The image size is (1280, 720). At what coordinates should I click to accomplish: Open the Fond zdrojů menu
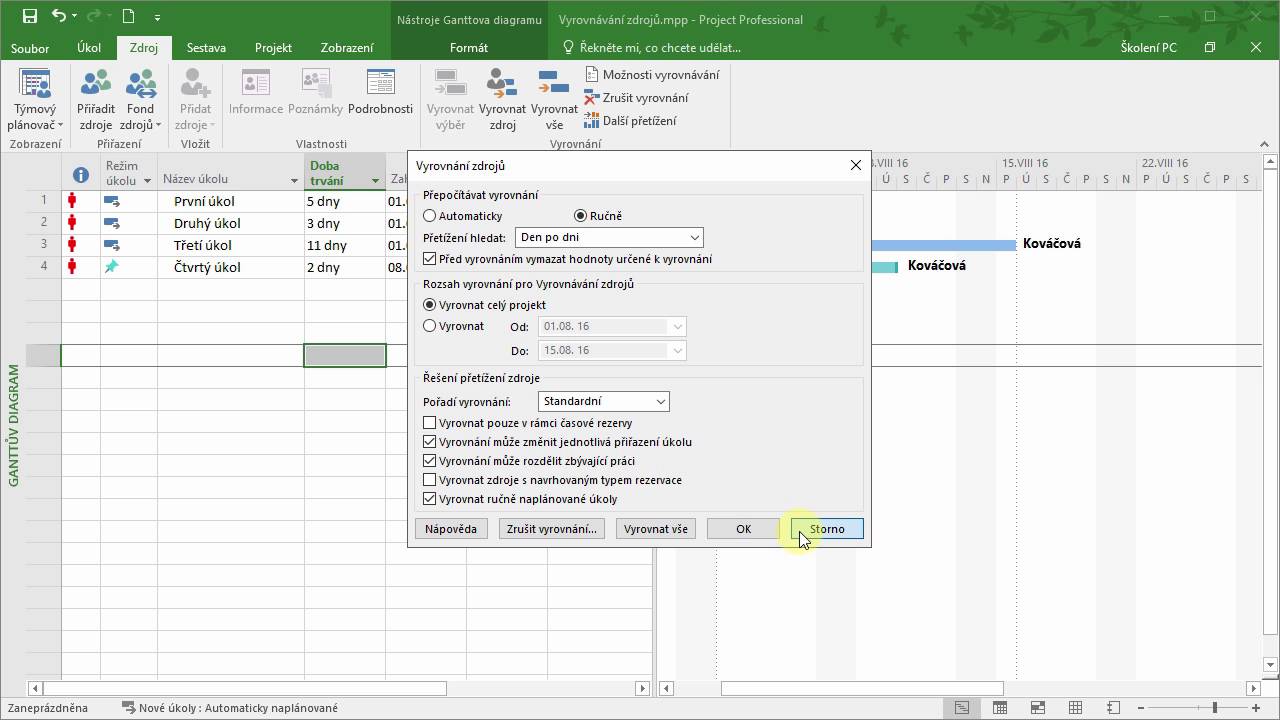(x=140, y=100)
